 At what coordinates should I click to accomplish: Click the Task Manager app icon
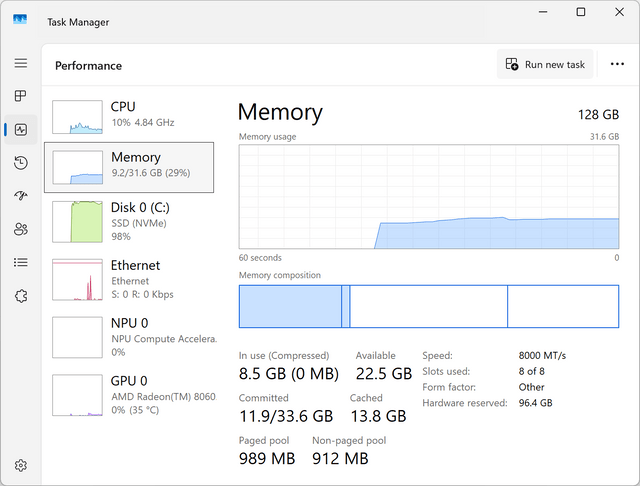20,19
